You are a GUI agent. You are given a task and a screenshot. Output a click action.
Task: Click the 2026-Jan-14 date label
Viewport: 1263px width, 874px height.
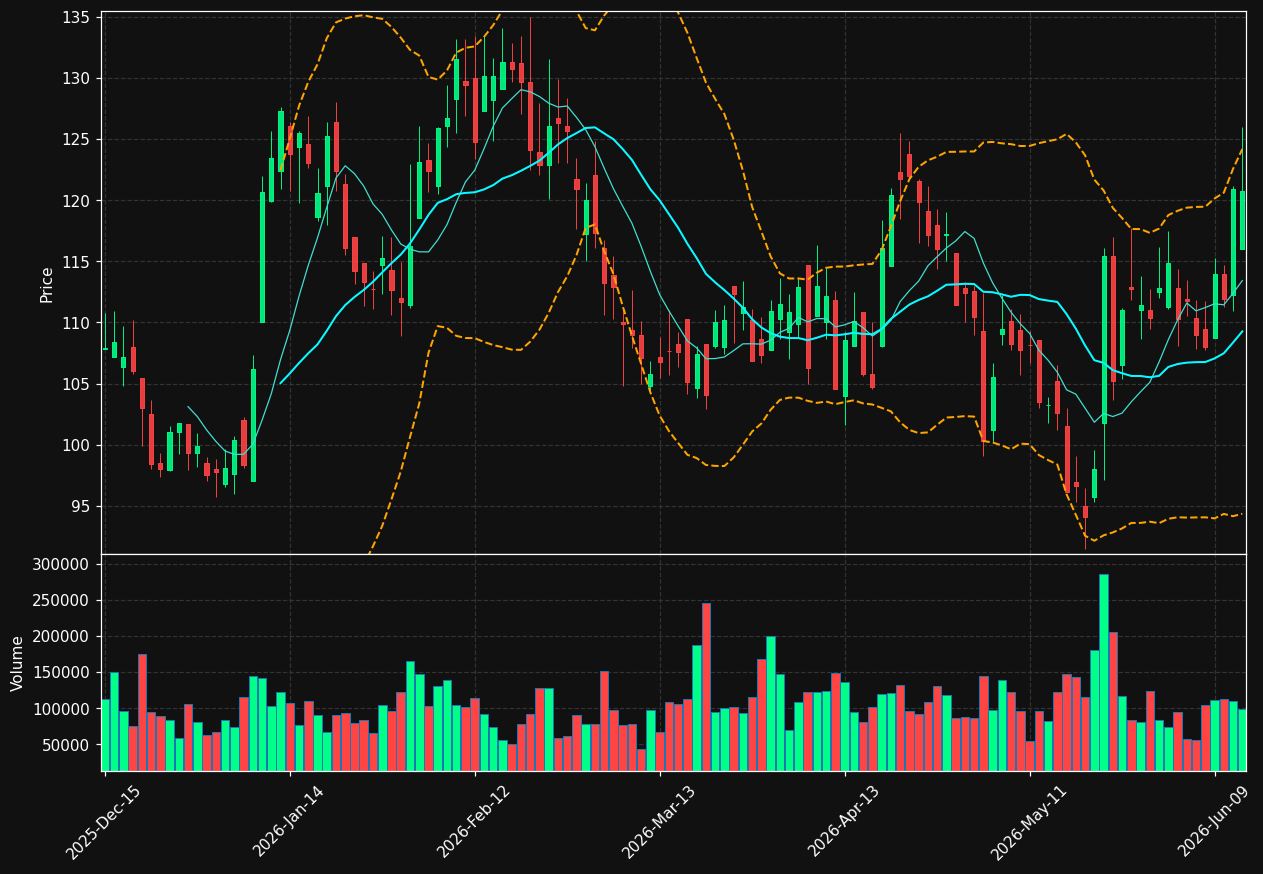click(x=289, y=822)
